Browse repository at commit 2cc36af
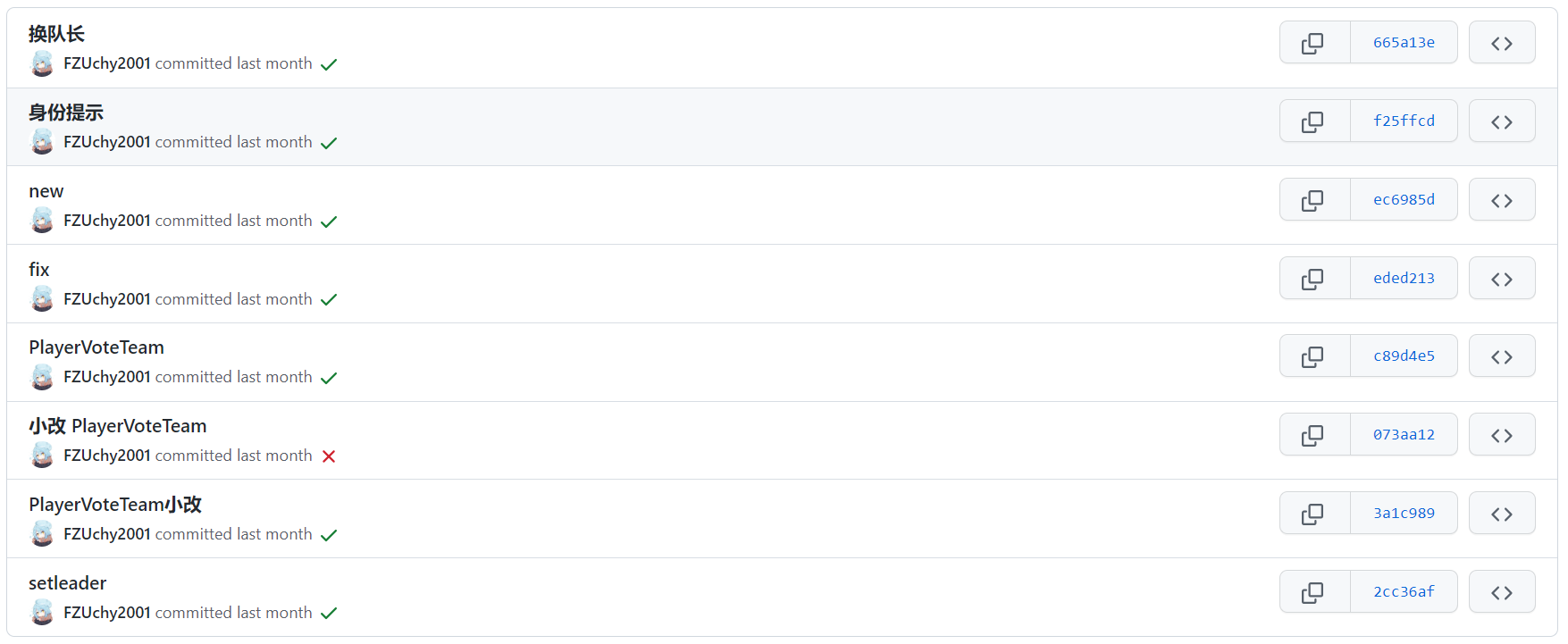Screen dimensions: 1568x644 1501,592
